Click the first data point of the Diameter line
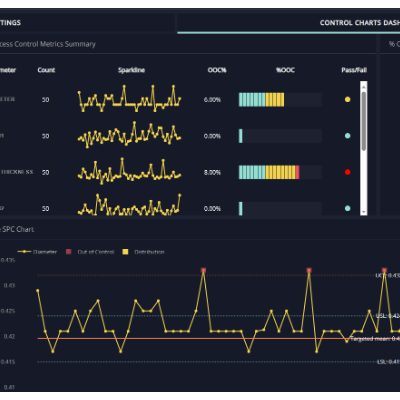The image size is (400, 400). click(x=38, y=291)
